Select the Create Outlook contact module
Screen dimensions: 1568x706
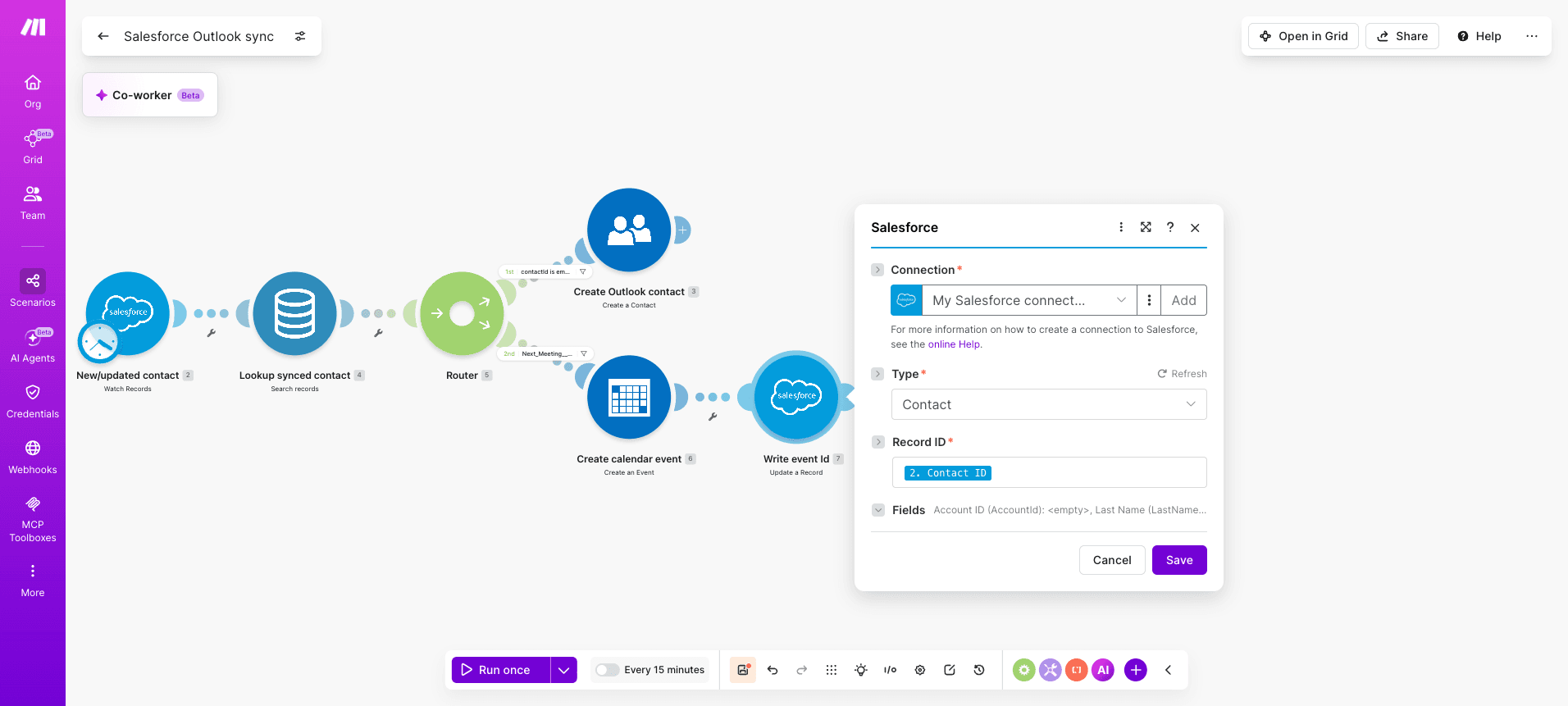click(x=629, y=230)
